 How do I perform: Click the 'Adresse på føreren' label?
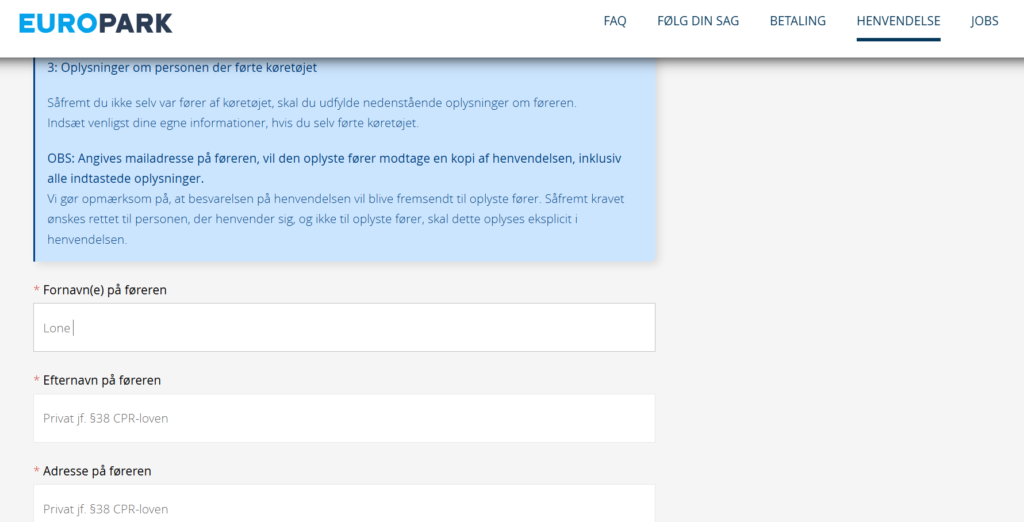[97, 471]
